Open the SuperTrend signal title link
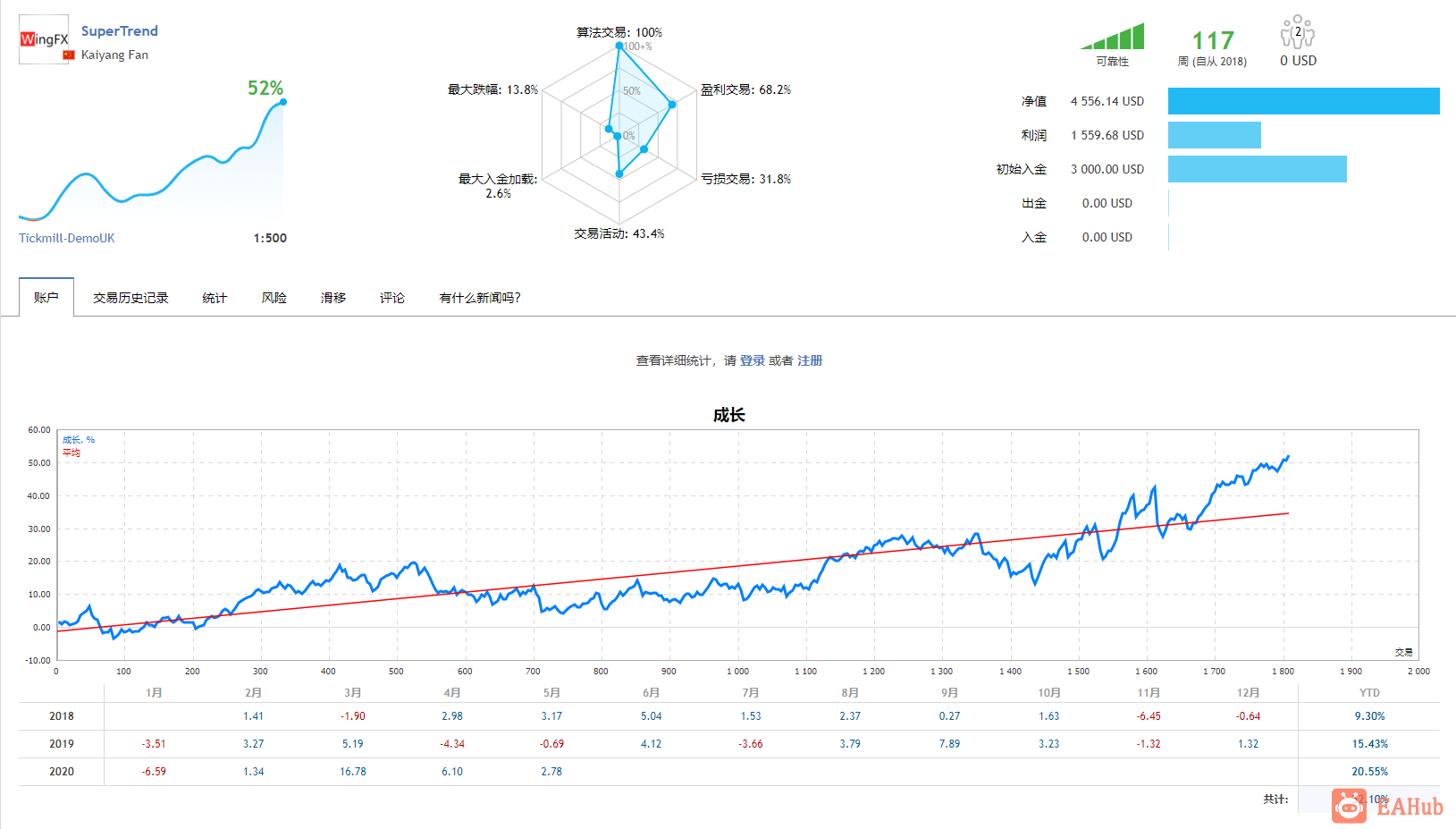Image resolution: width=1456 pixels, height=829 pixels. click(120, 30)
